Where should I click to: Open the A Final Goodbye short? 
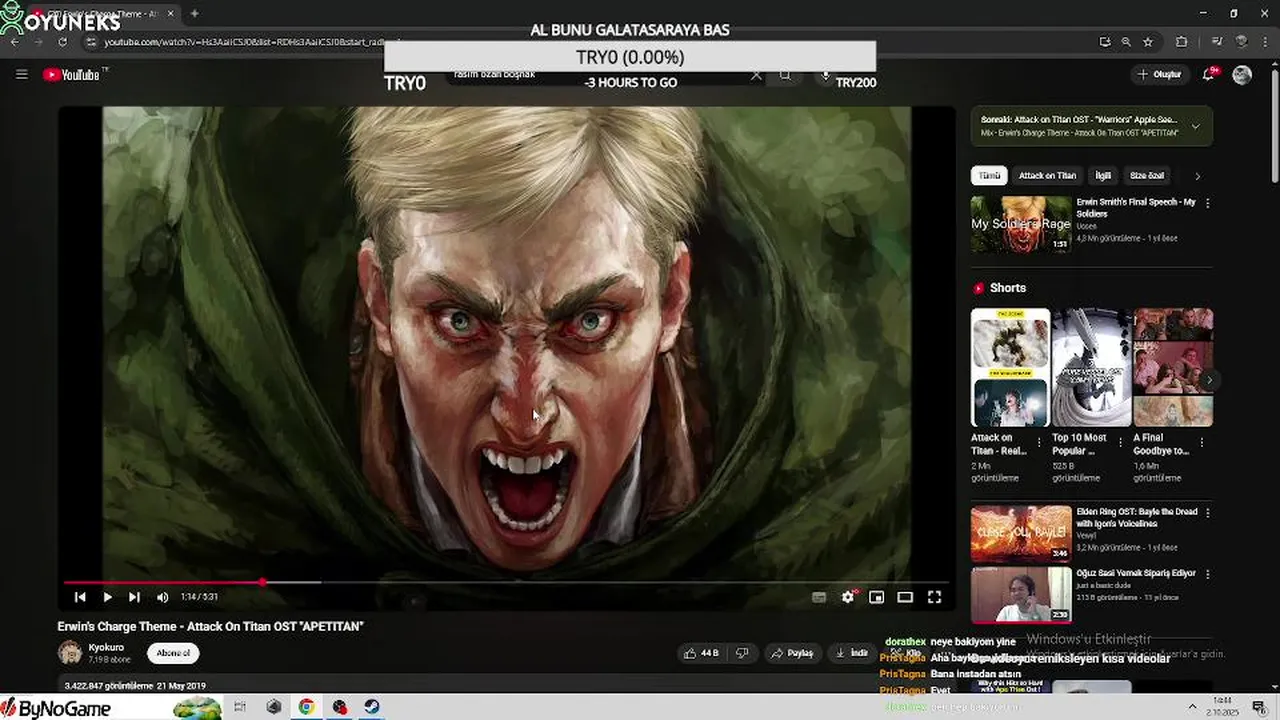tap(1173, 367)
